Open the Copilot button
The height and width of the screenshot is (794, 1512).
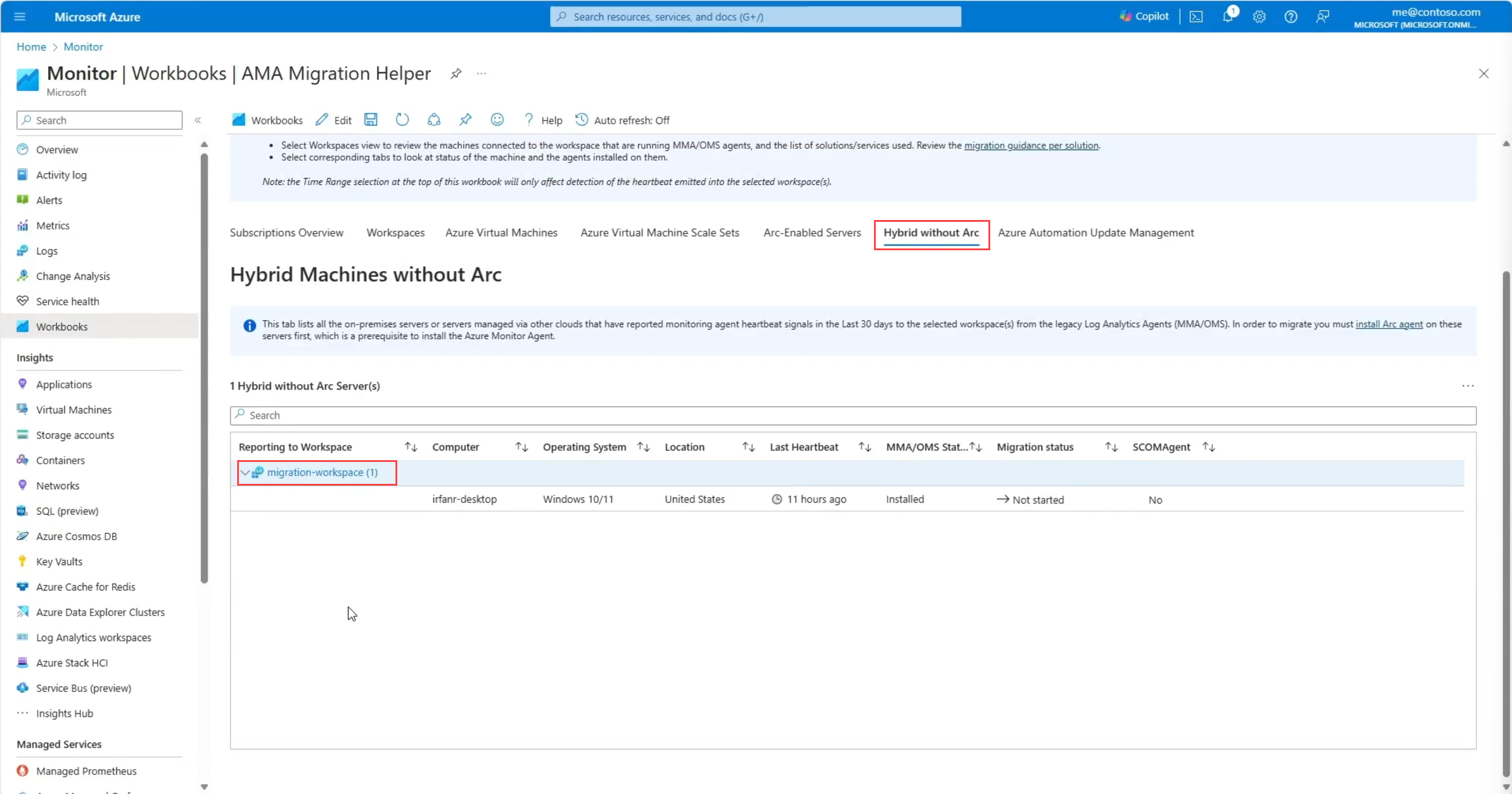tap(1144, 17)
